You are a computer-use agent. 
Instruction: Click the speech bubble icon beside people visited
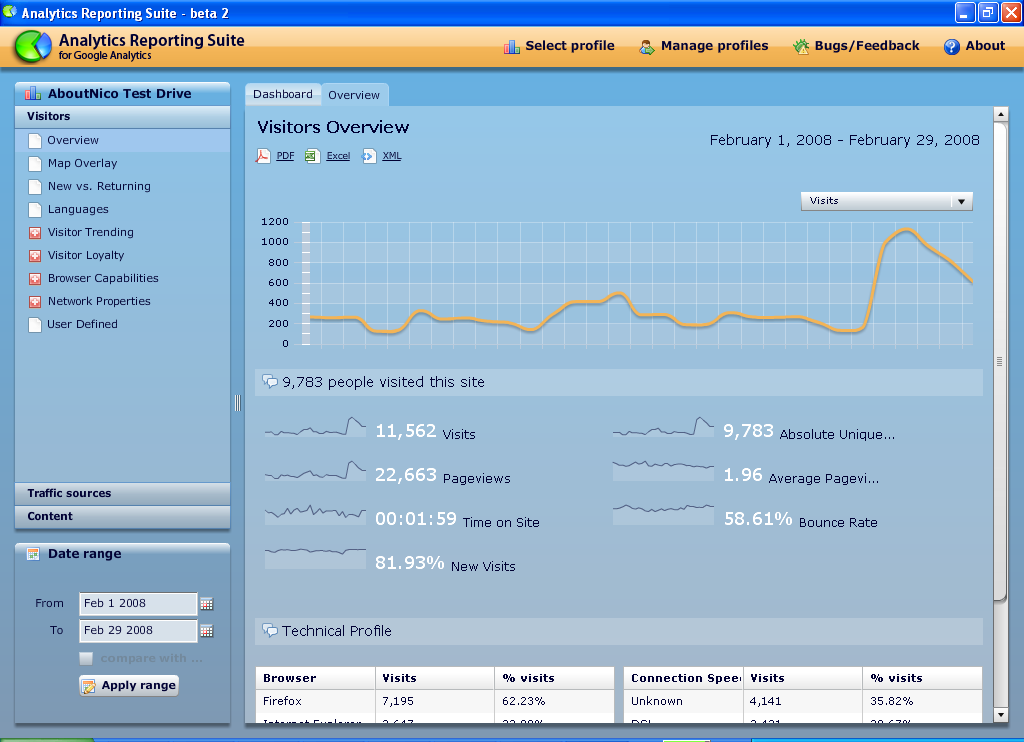[270, 381]
